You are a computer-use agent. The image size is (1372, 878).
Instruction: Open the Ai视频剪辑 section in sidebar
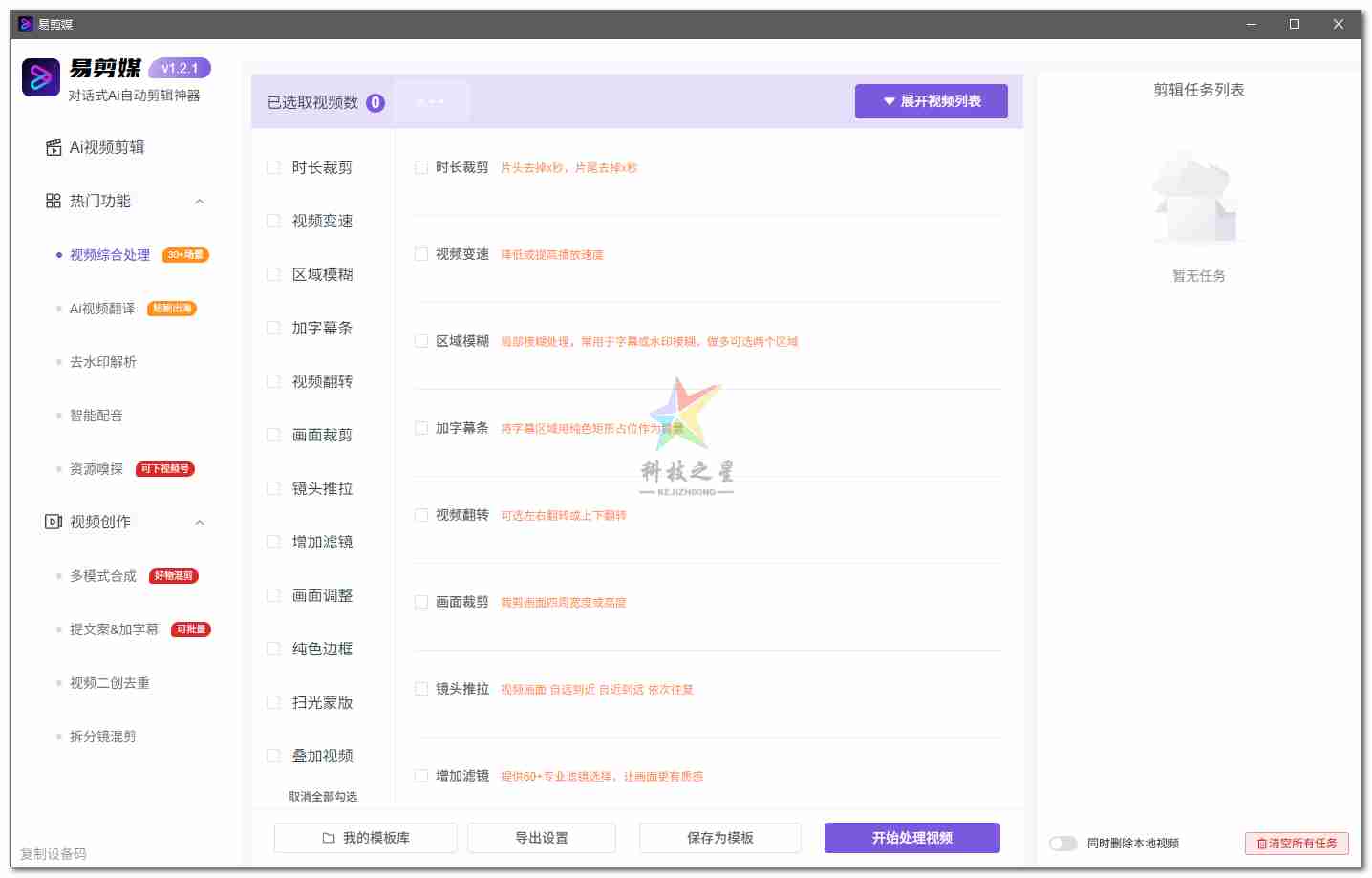click(x=101, y=146)
